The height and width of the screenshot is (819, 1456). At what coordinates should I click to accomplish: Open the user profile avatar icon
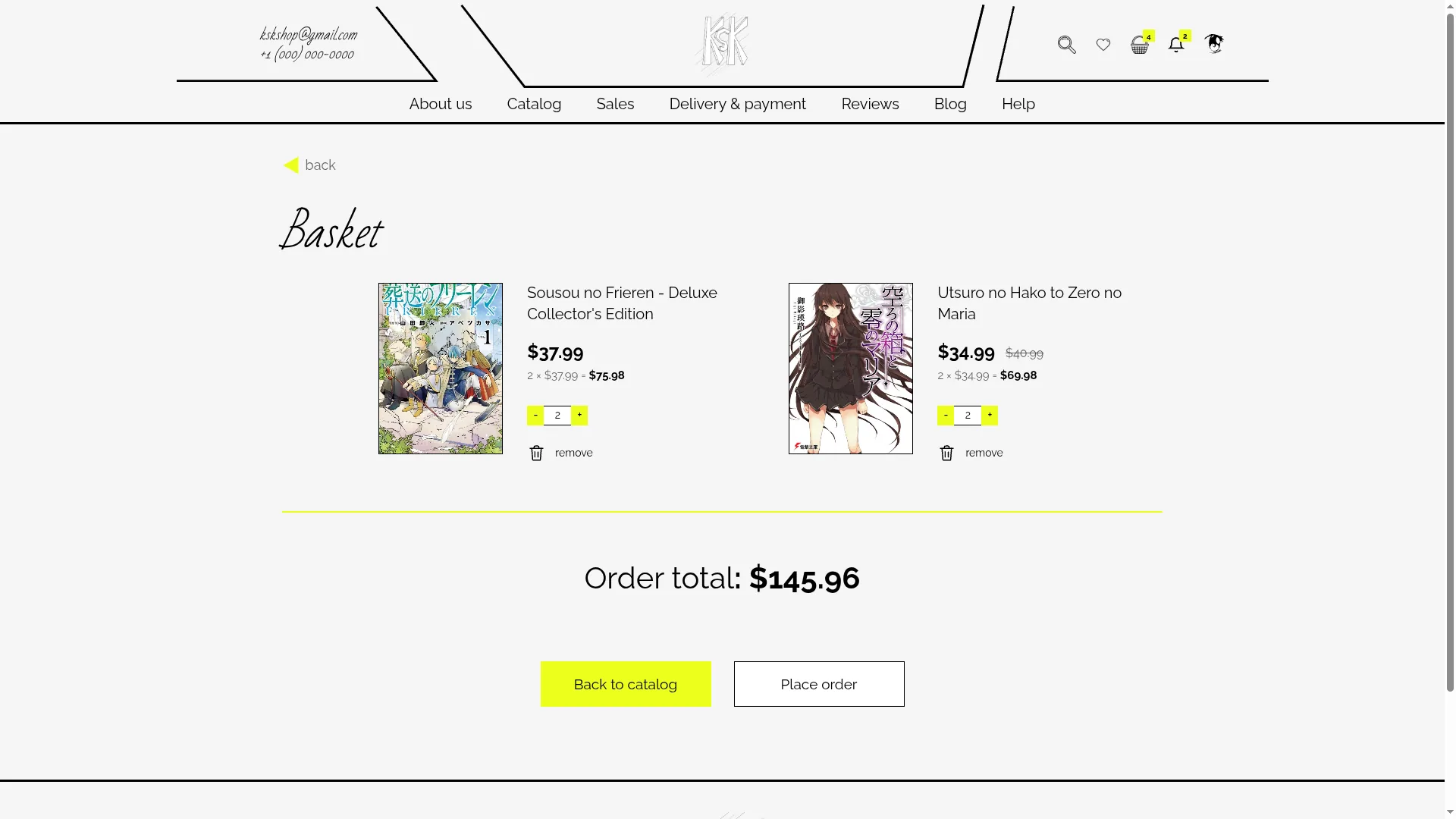pyautogui.click(x=1214, y=44)
